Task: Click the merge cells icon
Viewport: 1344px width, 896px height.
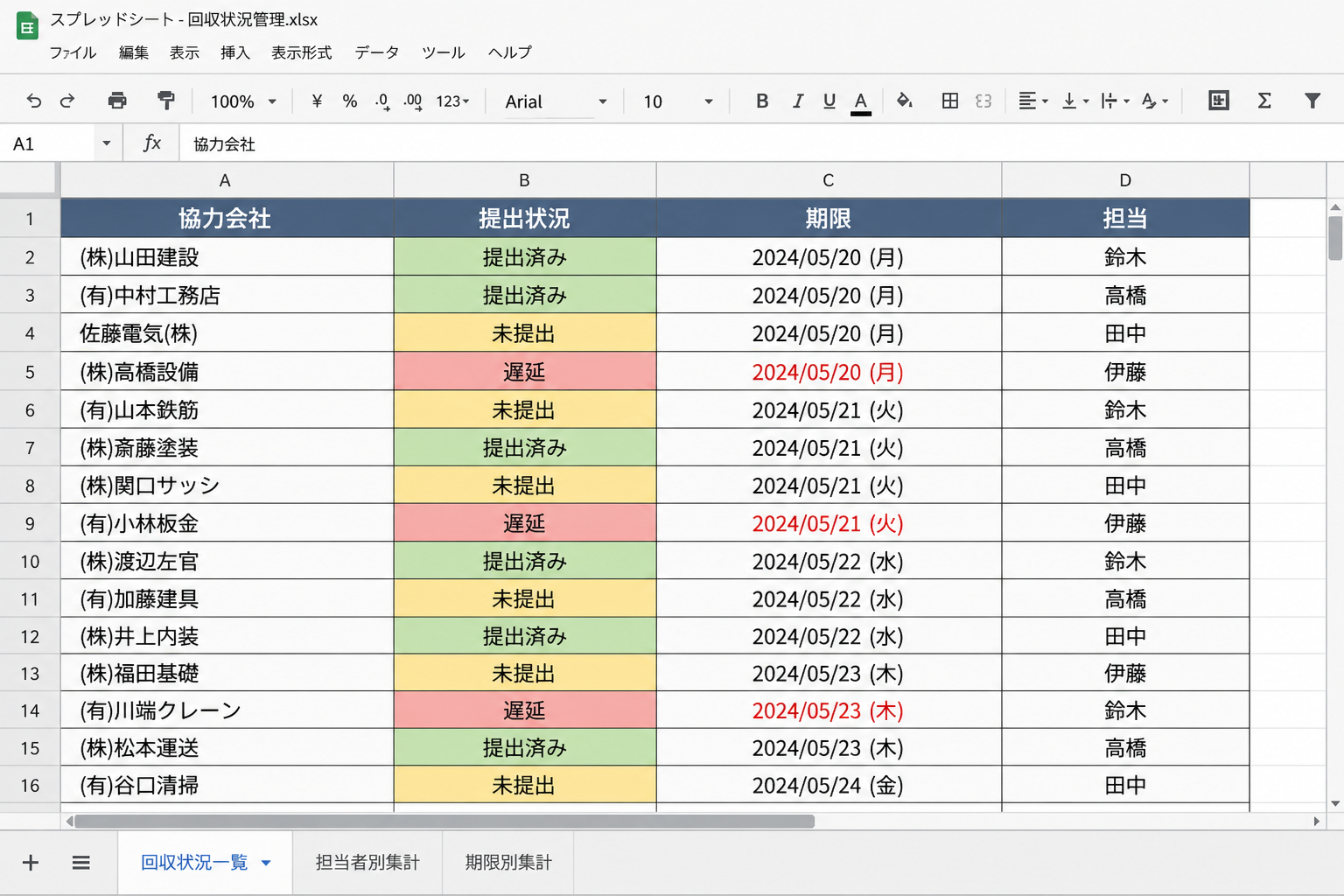Action: point(983,101)
